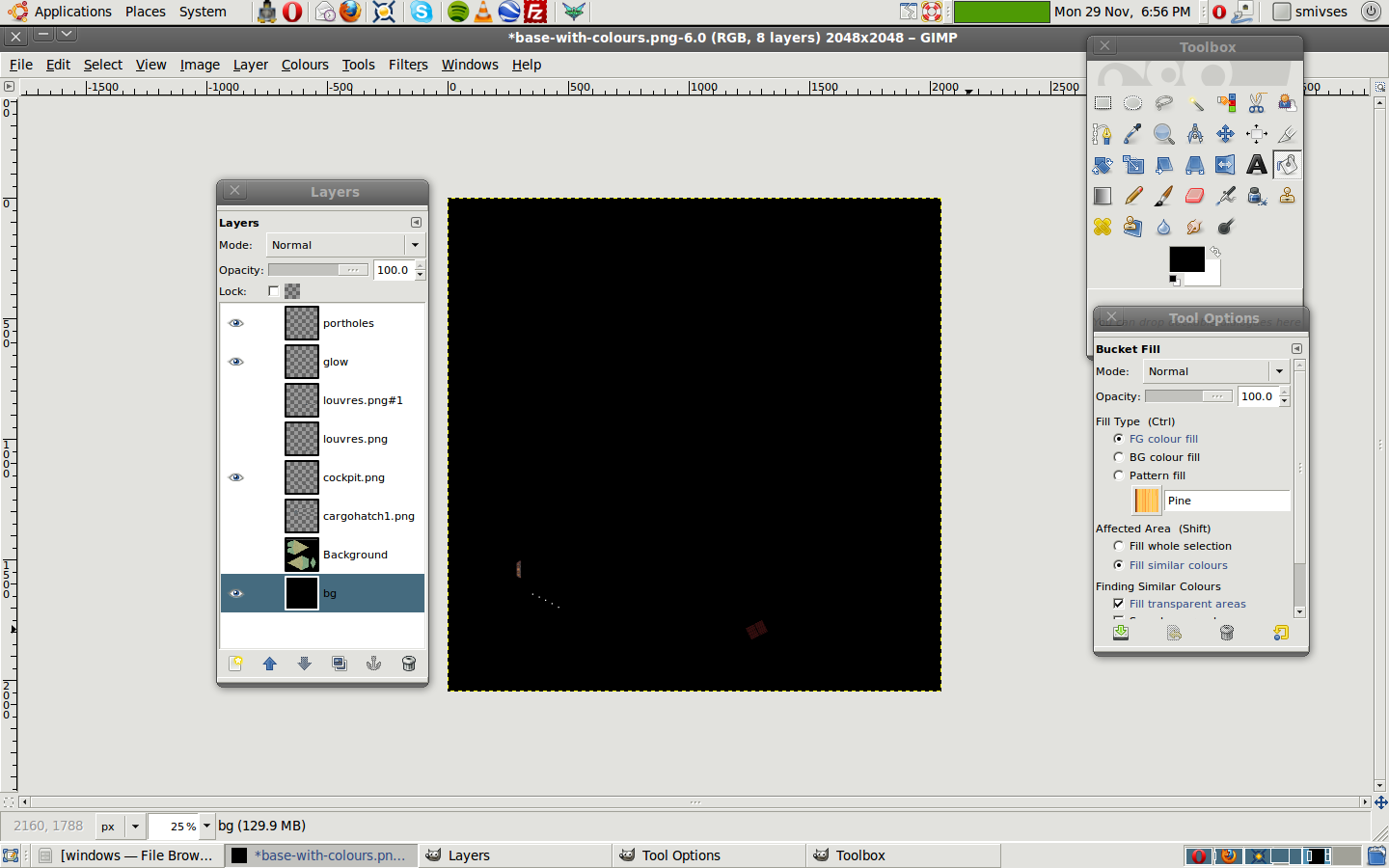Choose the Fuzzy Select magic wand tool

point(1195,103)
